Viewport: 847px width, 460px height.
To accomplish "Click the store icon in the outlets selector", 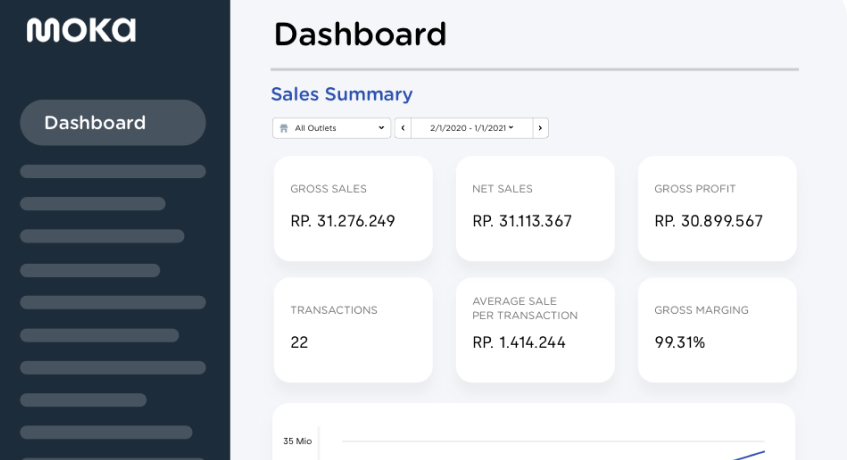I will click(284, 128).
